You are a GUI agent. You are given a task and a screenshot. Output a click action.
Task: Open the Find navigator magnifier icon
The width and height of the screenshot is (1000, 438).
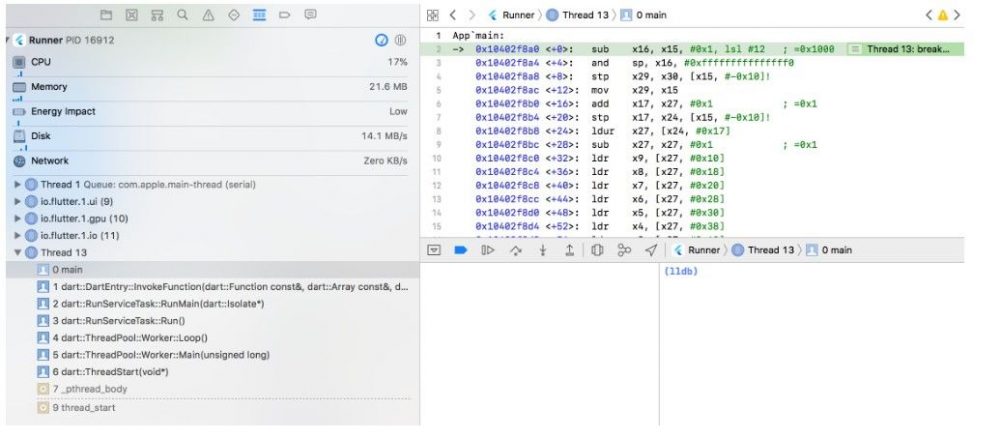click(182, 15)
